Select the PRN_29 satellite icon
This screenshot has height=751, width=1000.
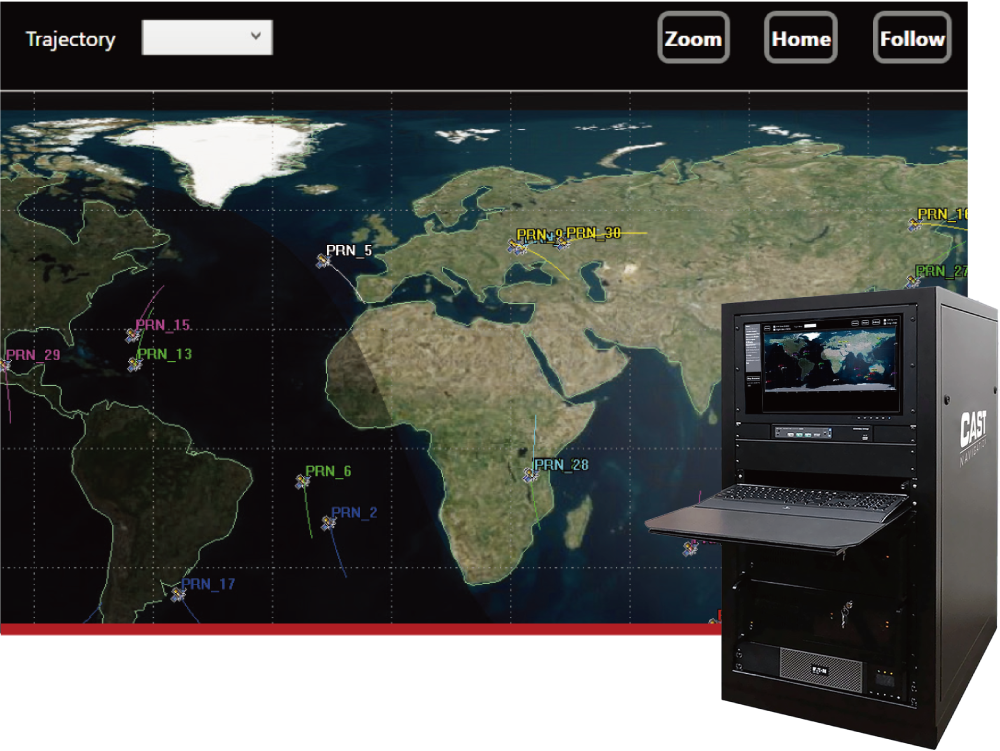pos(4,366)
